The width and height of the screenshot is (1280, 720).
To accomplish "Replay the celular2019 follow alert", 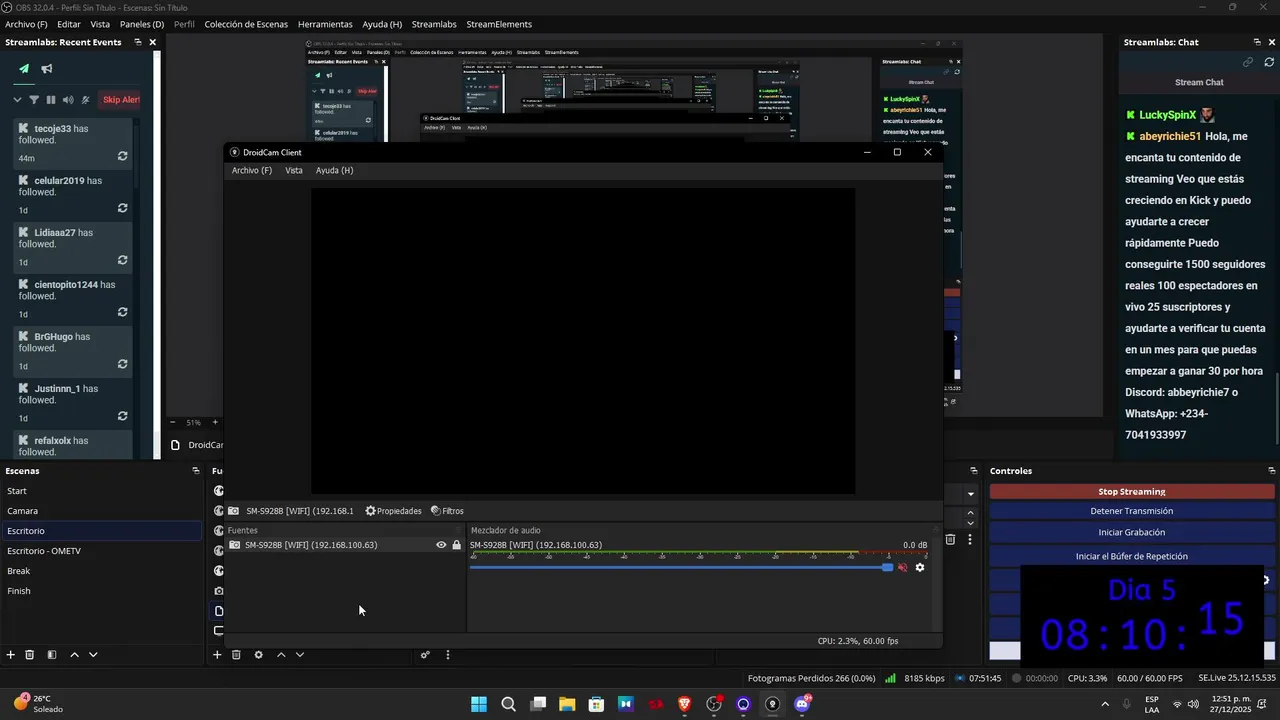I will 122,208.
